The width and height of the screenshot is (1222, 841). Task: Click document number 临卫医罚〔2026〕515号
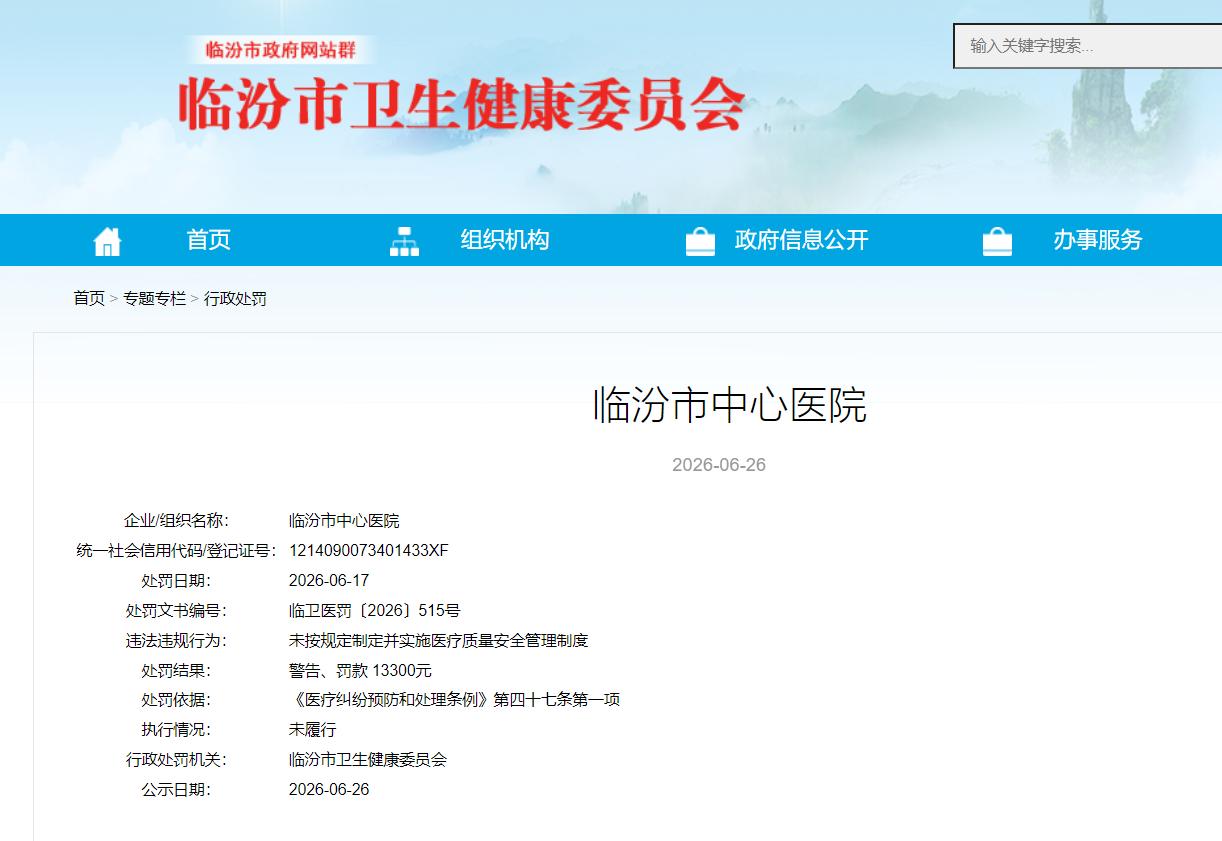coord(375,611)
